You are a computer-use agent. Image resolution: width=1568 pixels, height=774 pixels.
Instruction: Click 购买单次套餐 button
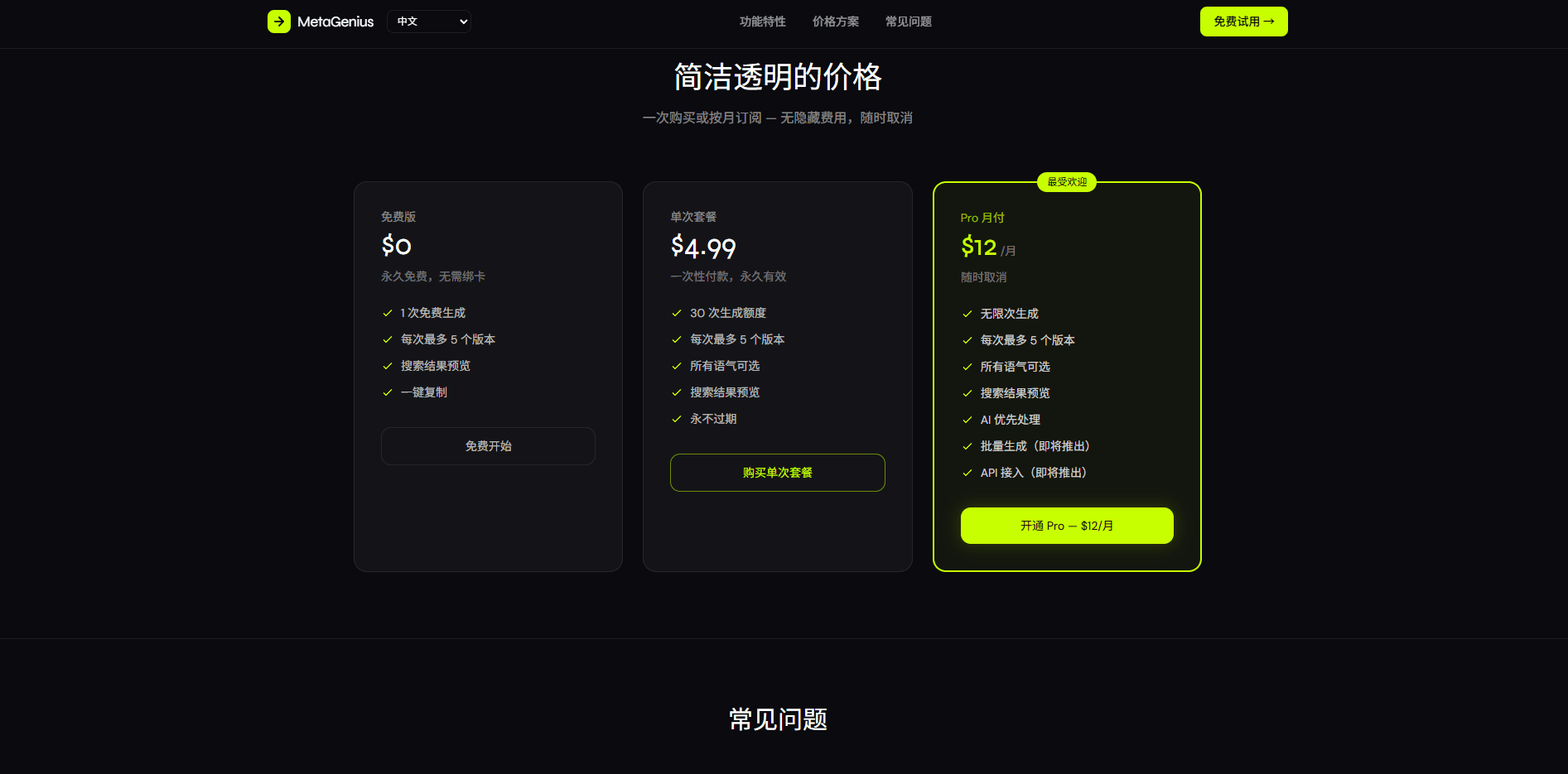click(x=777, y=473)
